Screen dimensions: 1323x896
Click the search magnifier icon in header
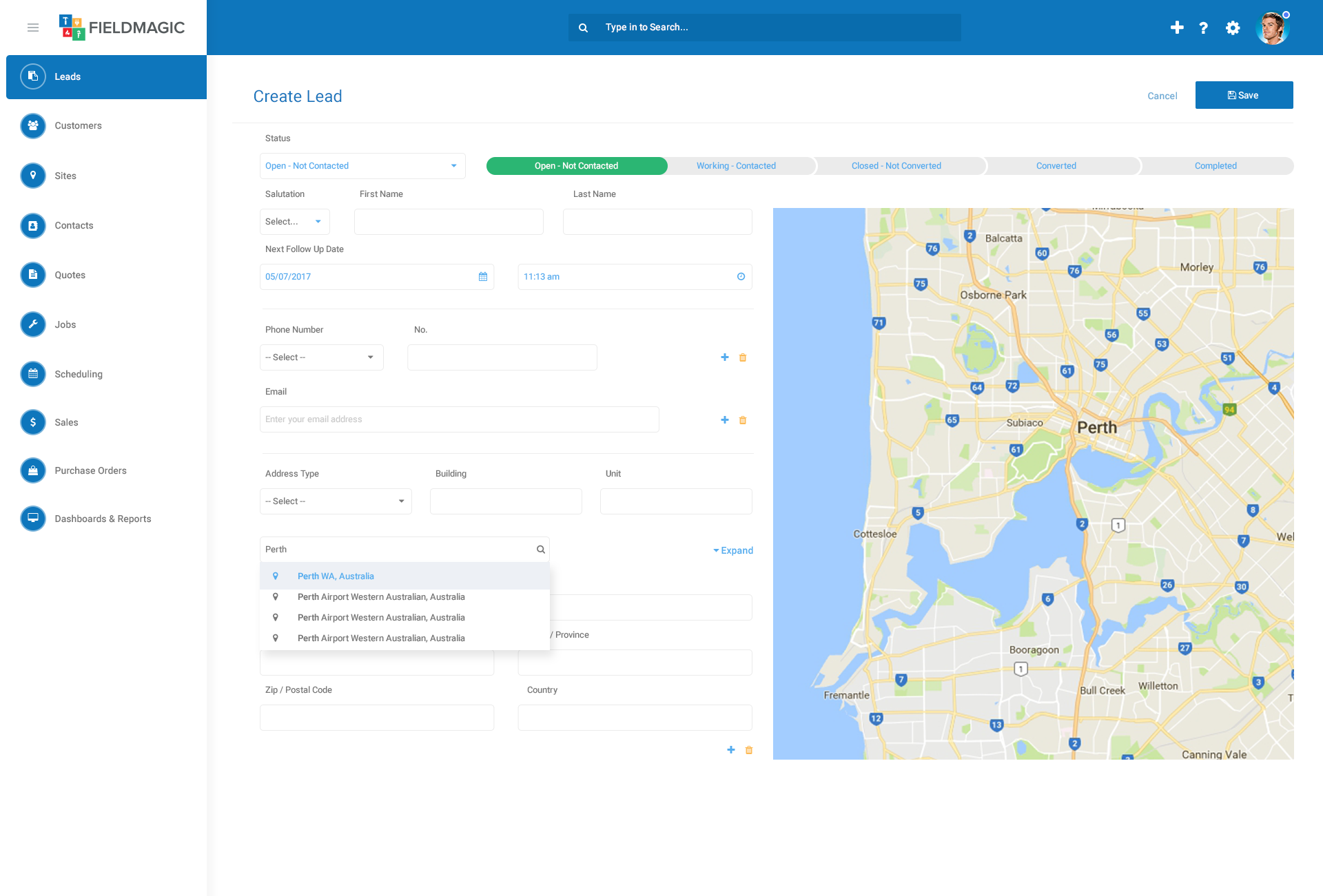583,28
